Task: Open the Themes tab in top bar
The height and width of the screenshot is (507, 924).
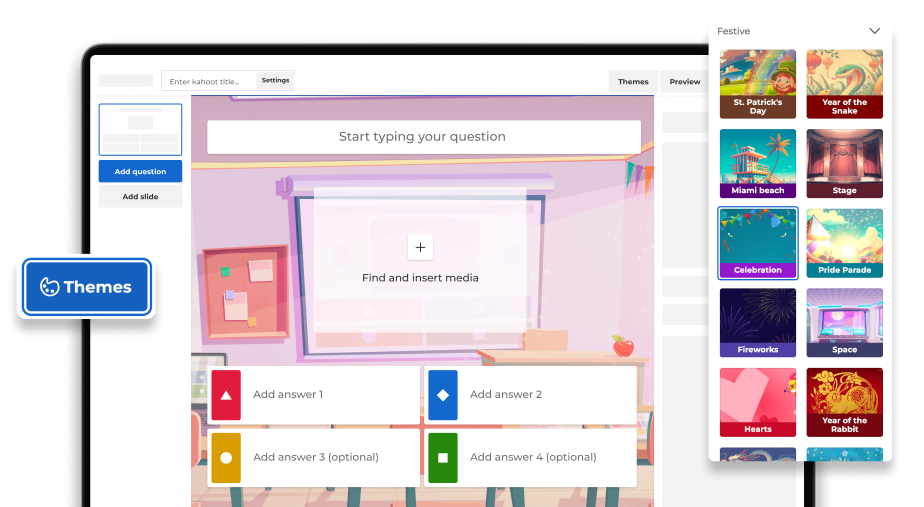Action: (x=633, y=81)
